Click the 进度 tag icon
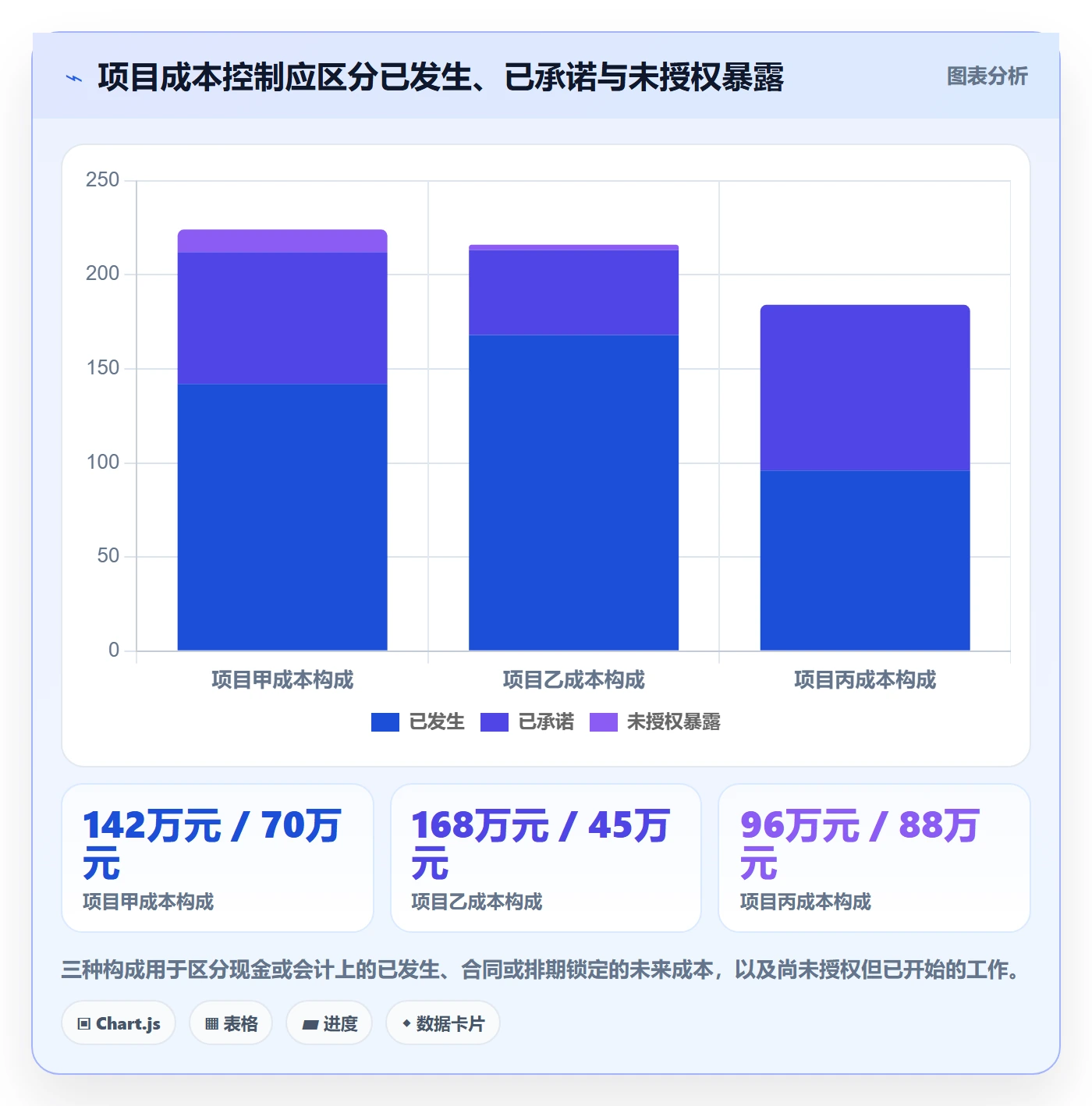The image size is (1092, 1106). 310,1025
